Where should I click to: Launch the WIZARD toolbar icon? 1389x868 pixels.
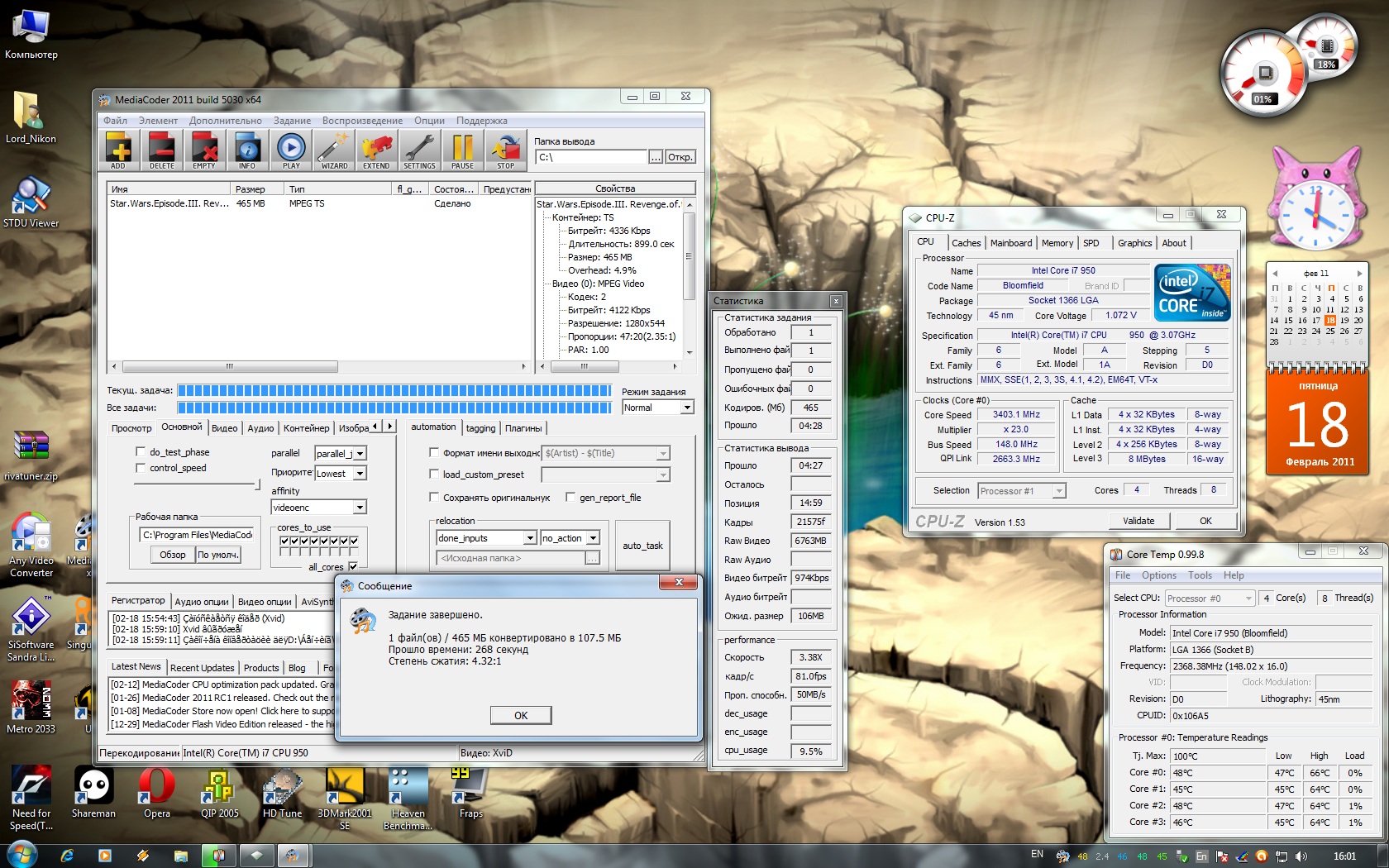click(334, 151)
